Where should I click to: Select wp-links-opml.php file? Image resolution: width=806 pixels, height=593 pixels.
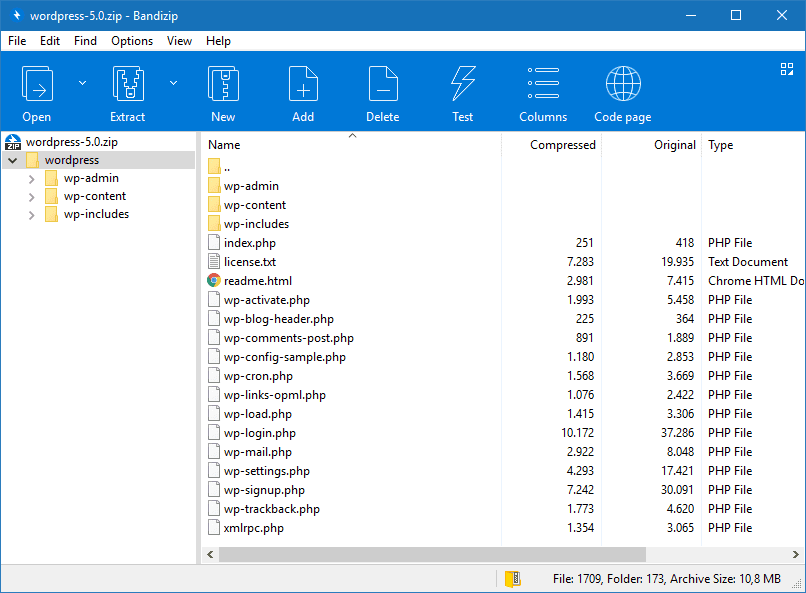pos(275,395)
